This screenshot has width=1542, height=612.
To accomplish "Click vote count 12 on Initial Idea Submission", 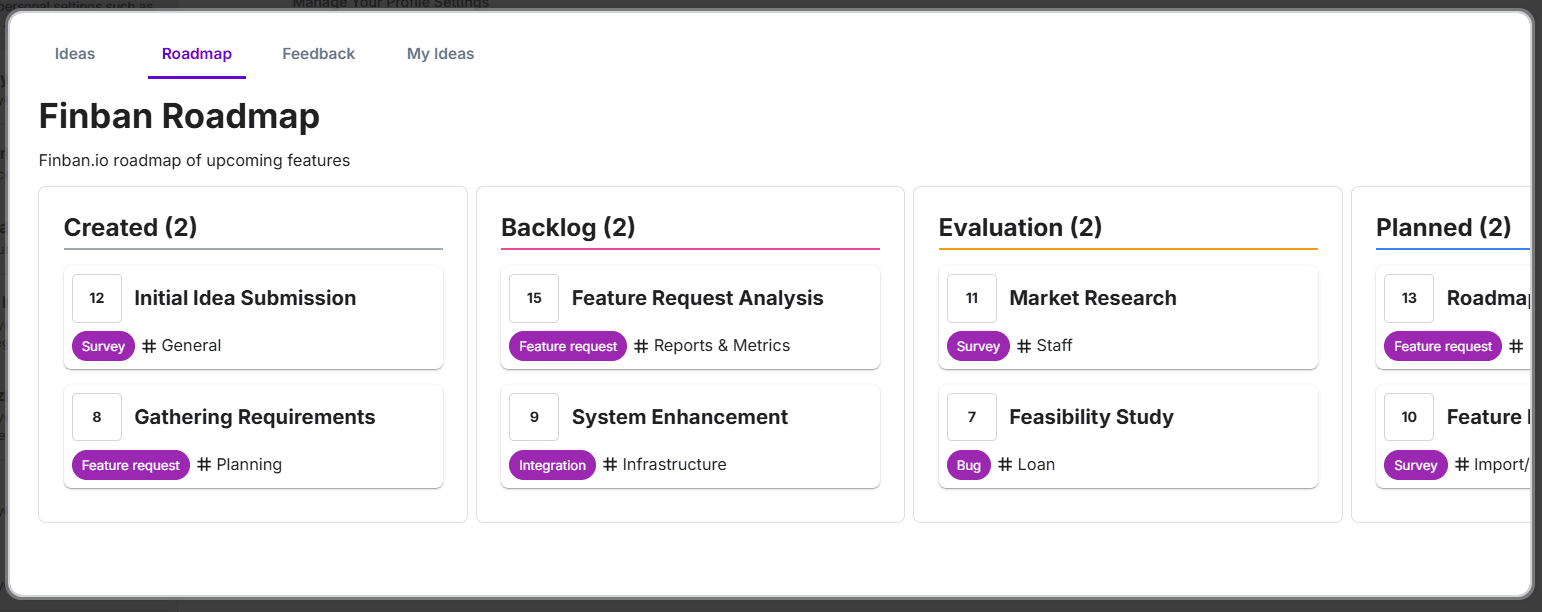I will coord(97,298).
